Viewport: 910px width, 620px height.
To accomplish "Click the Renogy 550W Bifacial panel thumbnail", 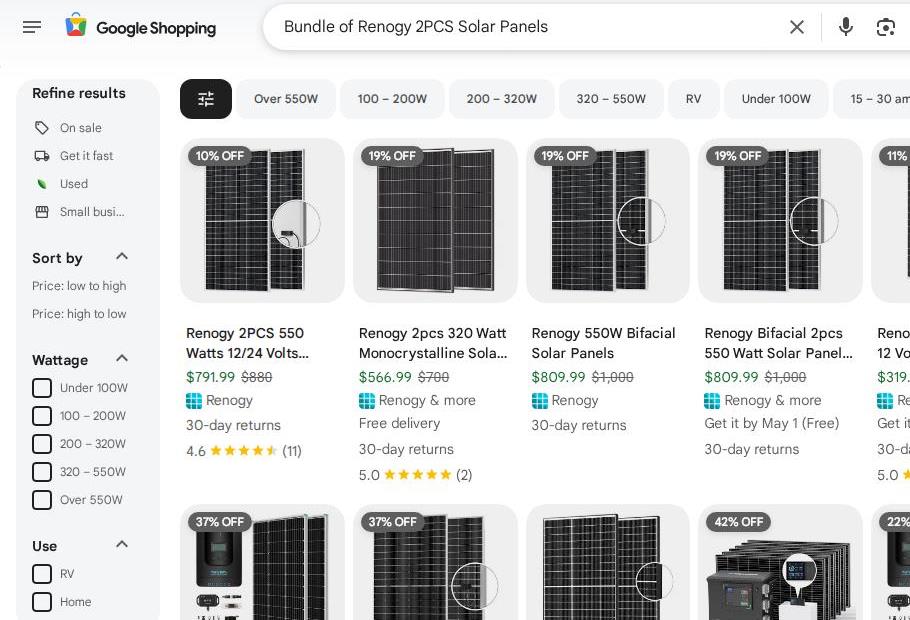I will 608,221.
